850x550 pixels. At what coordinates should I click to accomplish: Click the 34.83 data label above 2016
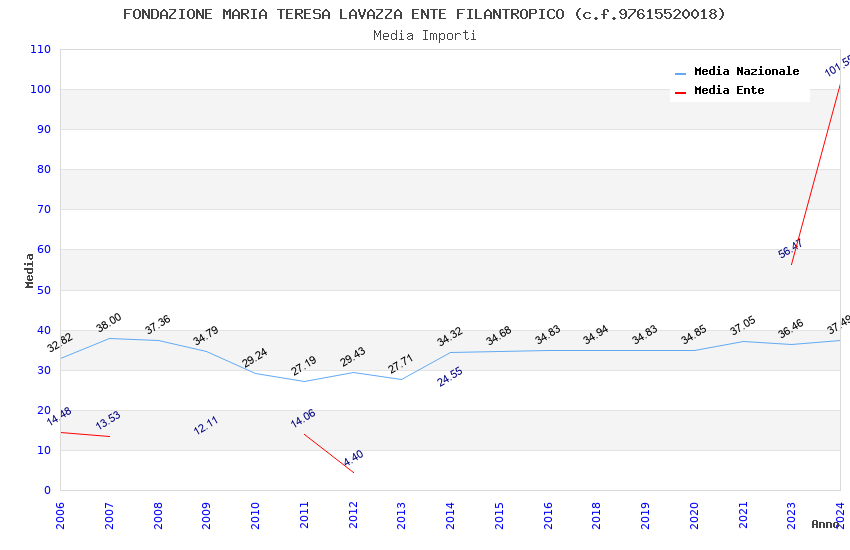click(548, 335)
